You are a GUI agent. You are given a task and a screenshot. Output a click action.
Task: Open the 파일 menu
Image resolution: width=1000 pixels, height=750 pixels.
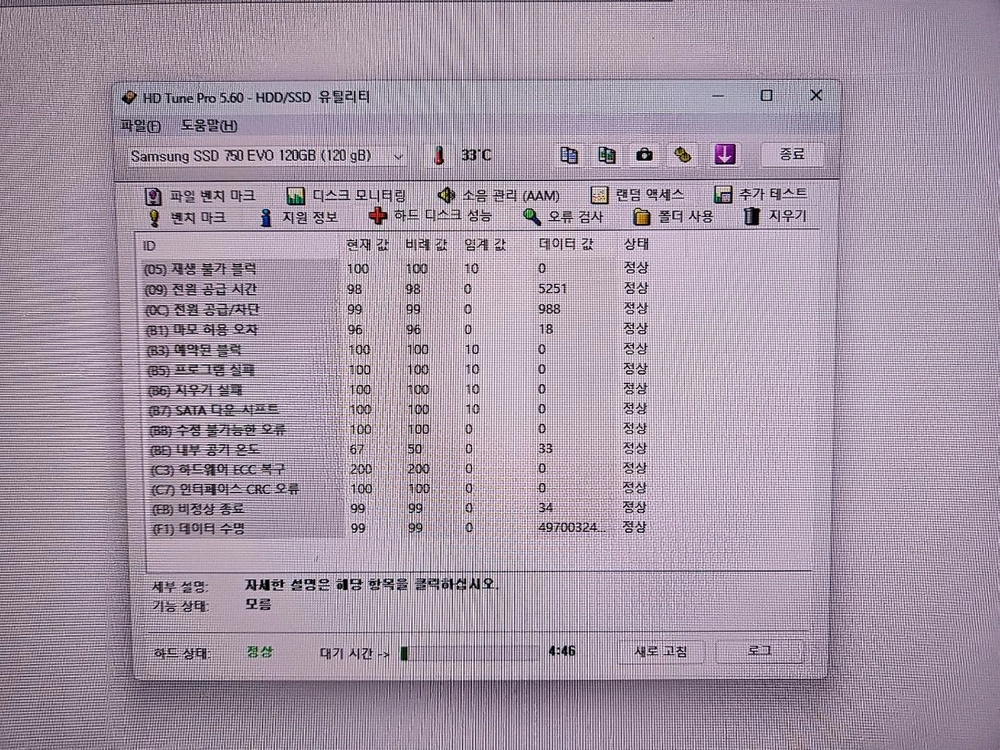[x=140, y=126]
